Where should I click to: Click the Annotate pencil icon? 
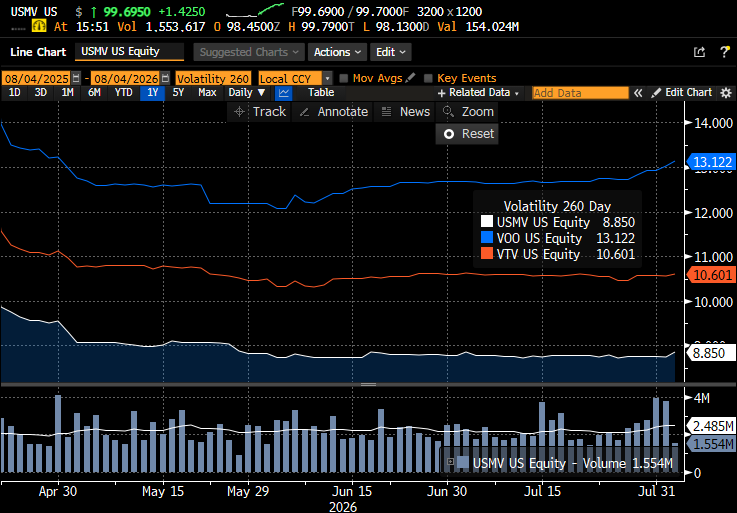click(304, 112)
